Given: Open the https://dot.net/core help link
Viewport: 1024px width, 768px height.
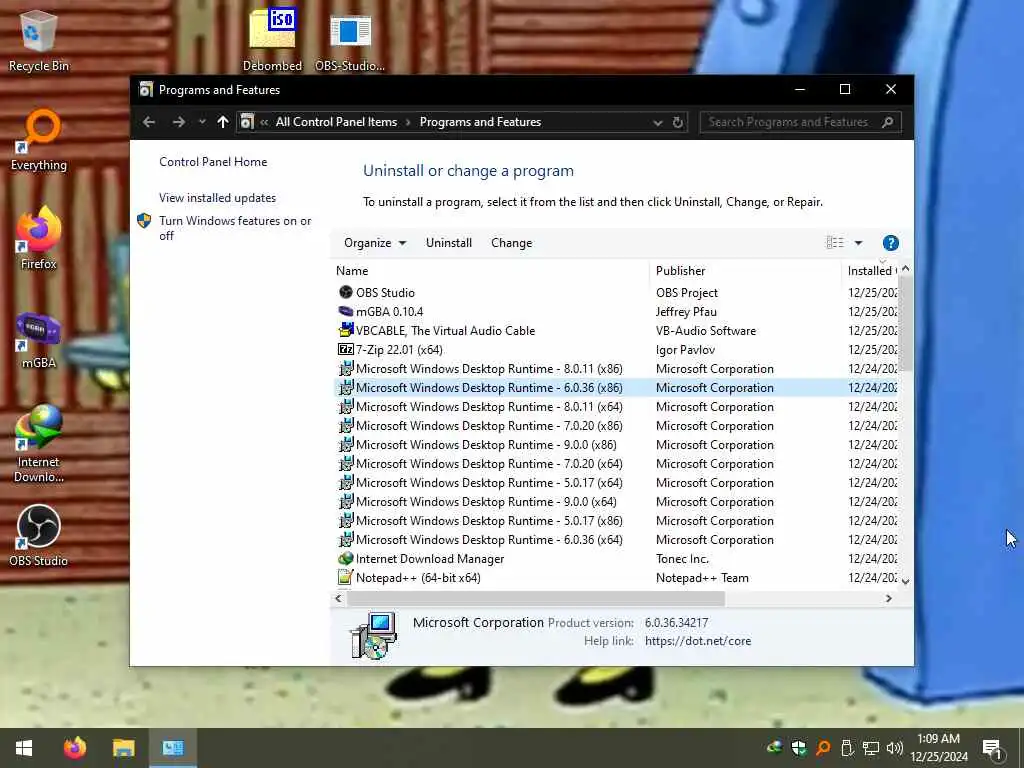Looking at the screenshot, I should (698, 641).
